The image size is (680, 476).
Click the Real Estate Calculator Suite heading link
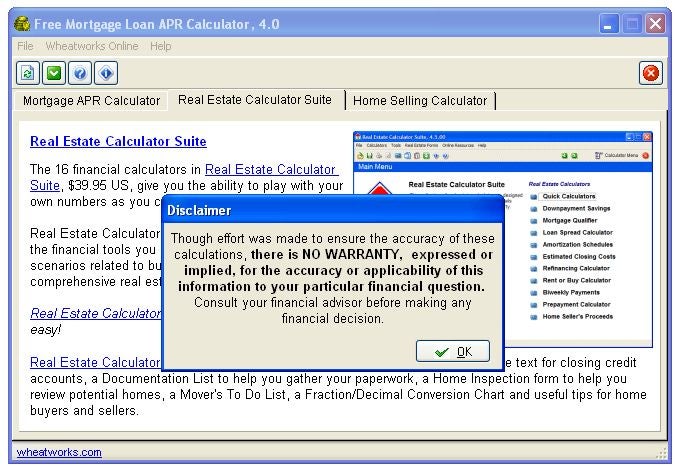(x=118, y=141)
